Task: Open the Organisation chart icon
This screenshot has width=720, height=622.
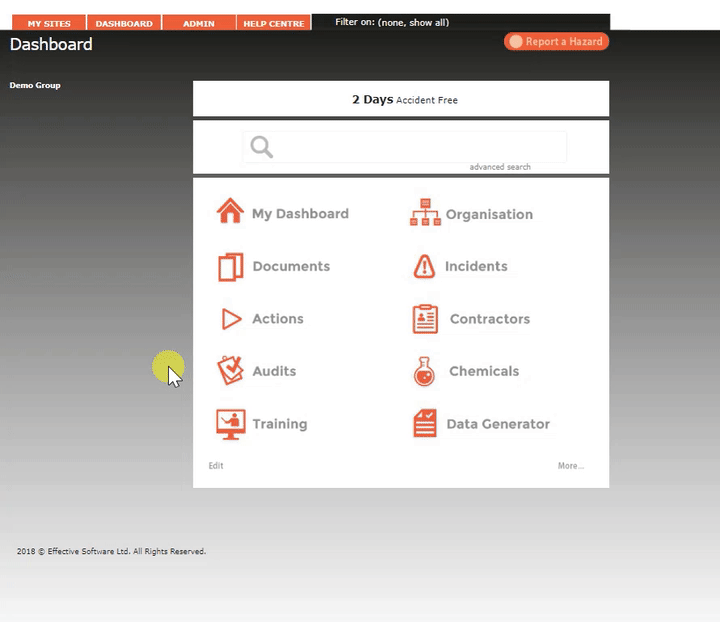Action: click(x=425, y=213)
